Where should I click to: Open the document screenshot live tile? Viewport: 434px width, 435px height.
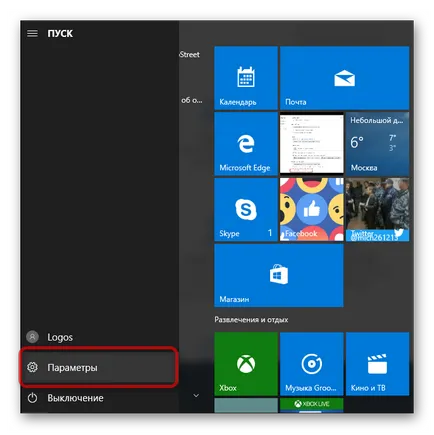(312, 144)
